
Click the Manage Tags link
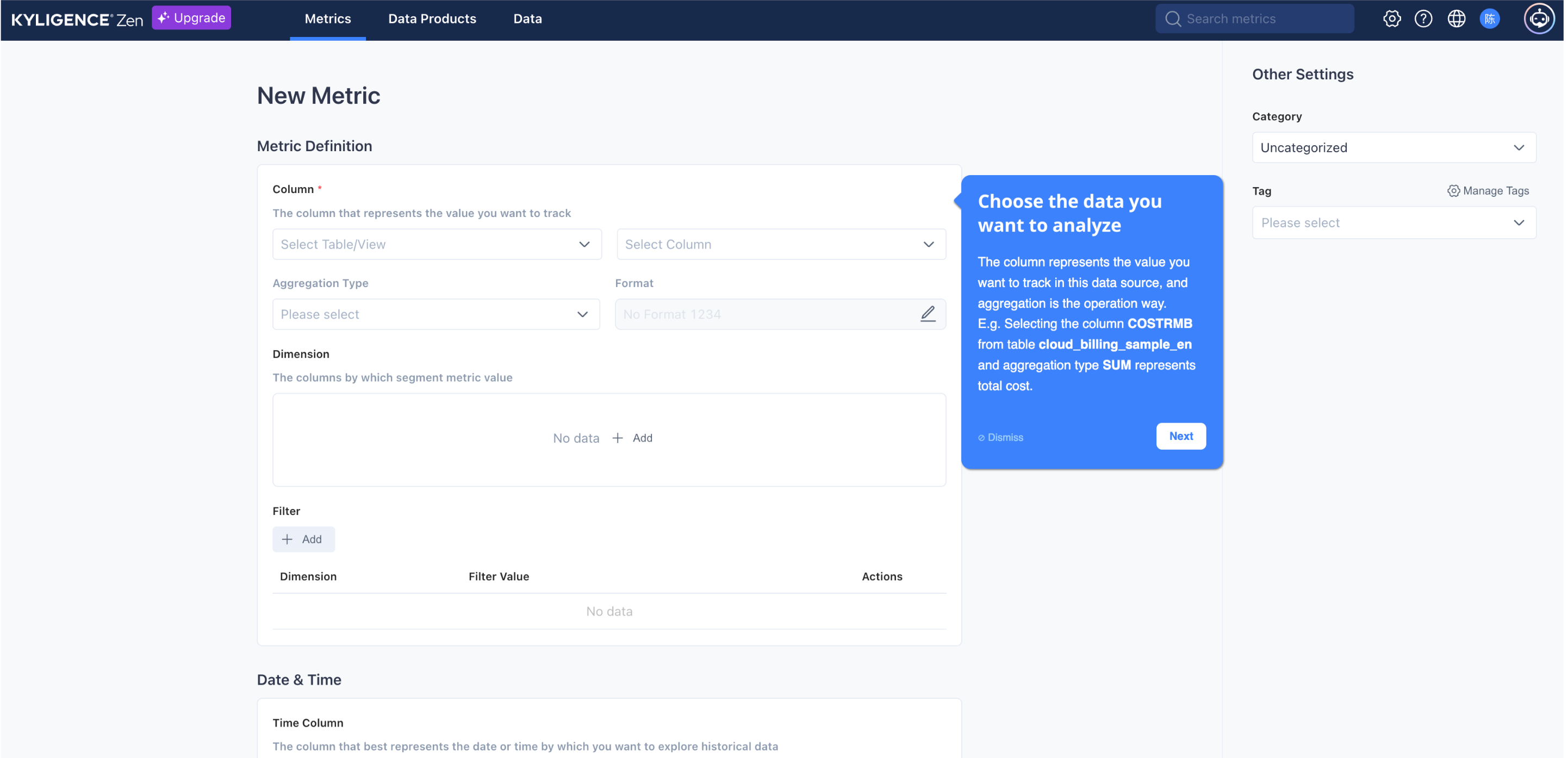(1488, 190)
